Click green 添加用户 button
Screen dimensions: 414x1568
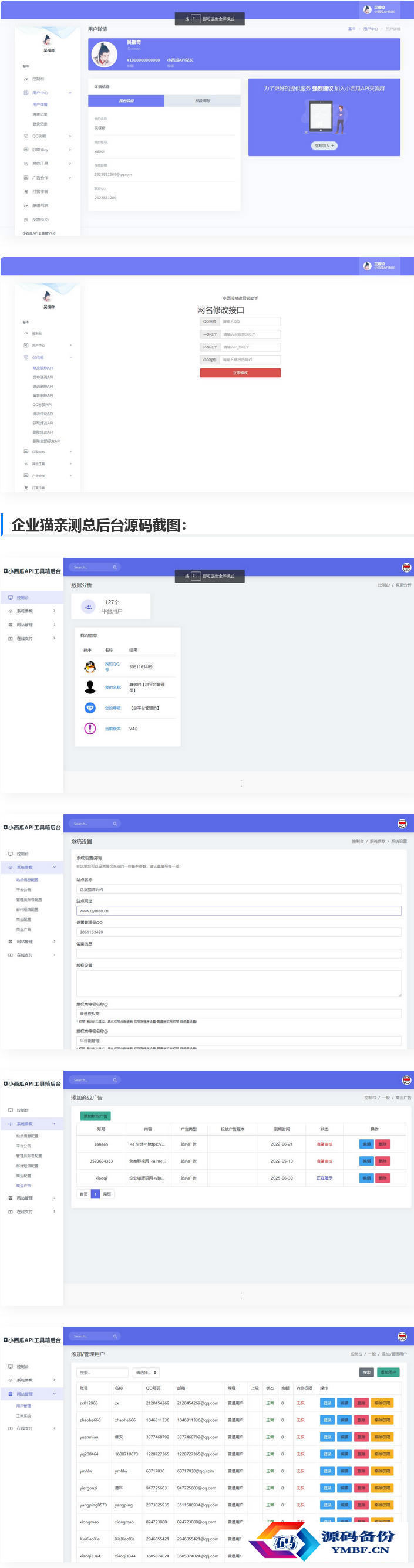click(388, 1373)
